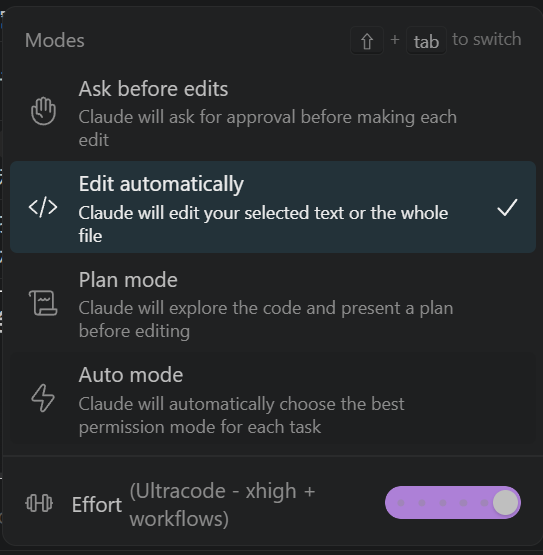Click the Modes header title
This screenshot has width=543, height=555.
[x=55, y=40]
